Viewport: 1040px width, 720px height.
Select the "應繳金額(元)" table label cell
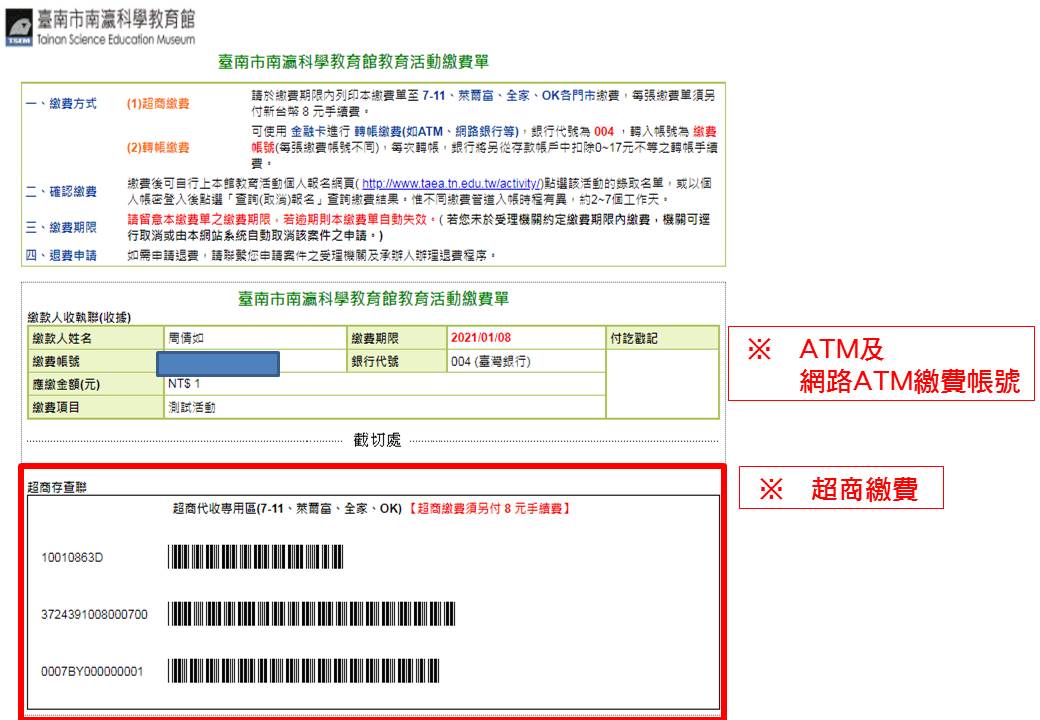[x=96, y=384]
